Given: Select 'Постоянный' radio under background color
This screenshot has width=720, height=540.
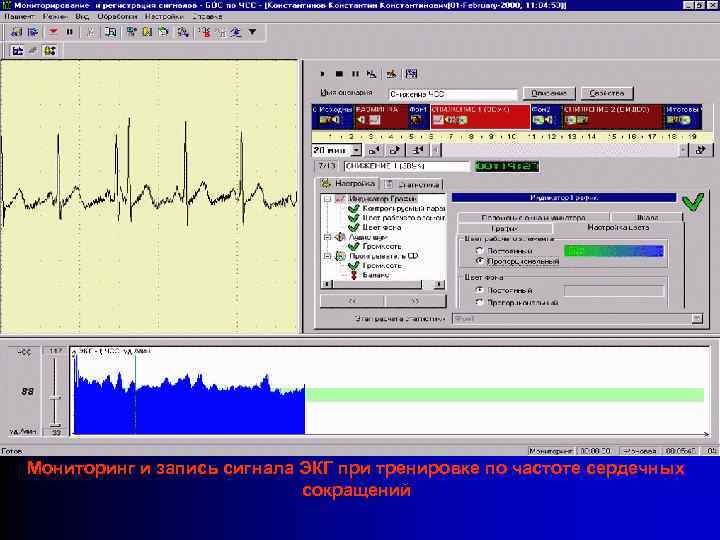Looking at the screenshot, I should (480, 290).
